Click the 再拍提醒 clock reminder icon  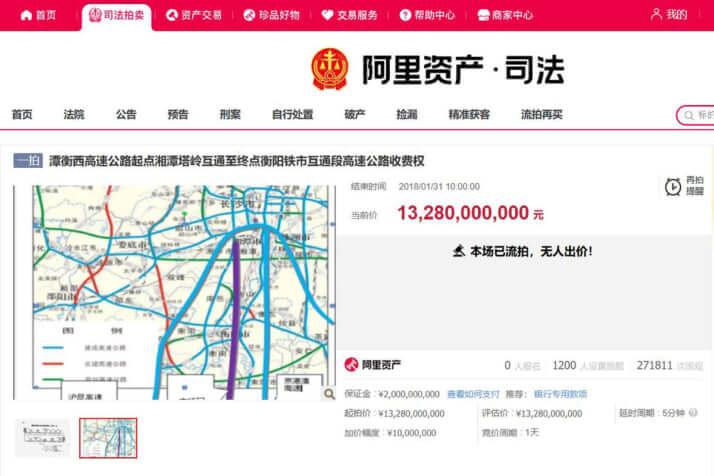tap(673, 186)
